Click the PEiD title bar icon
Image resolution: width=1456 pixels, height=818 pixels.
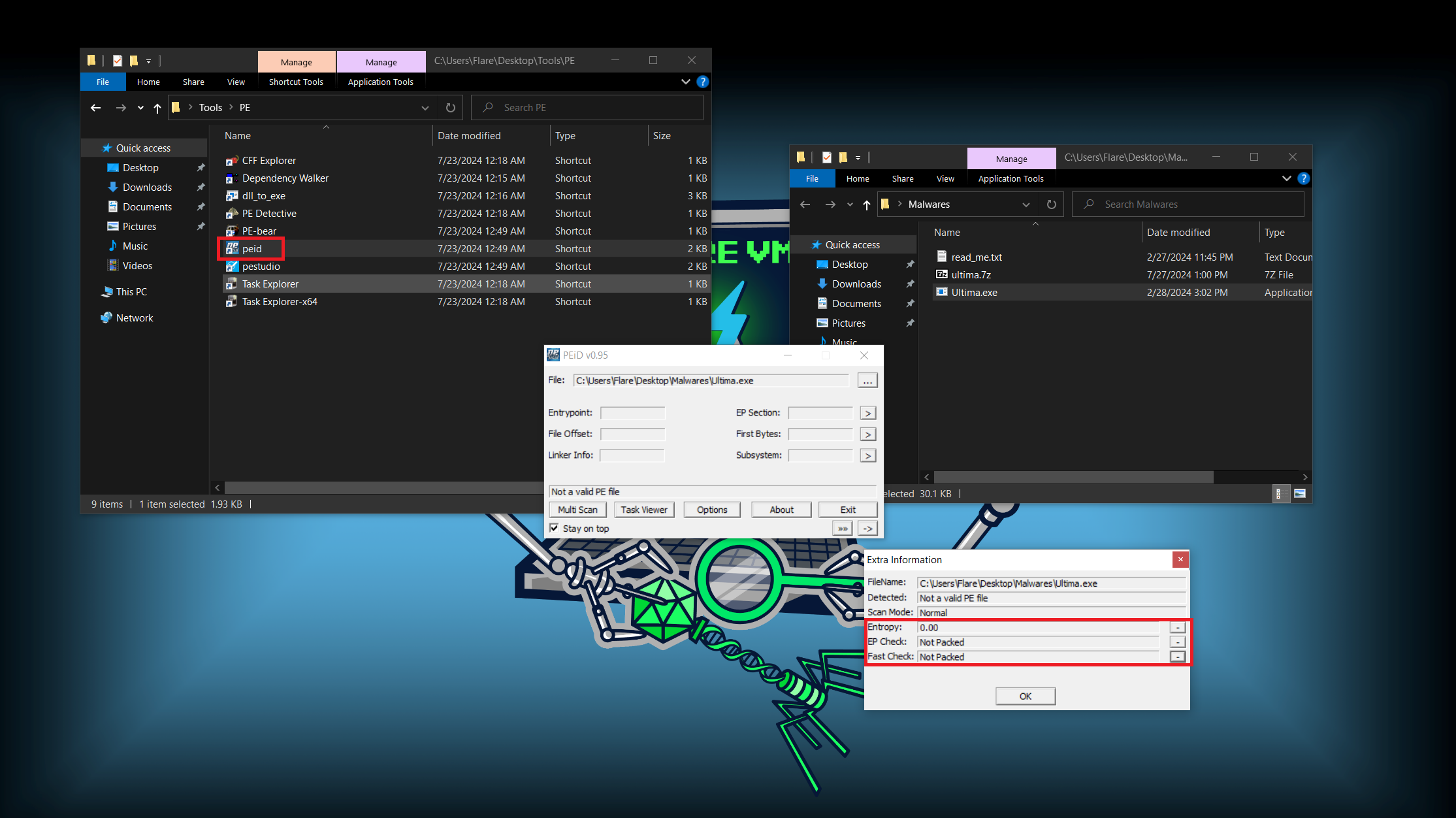[x=553, y=355]
